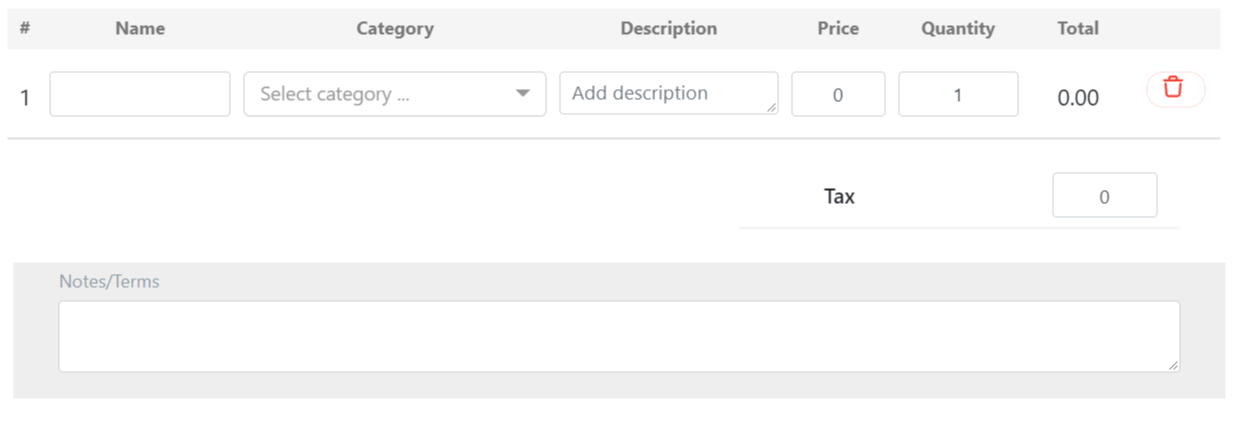
Task: Click the Tax label
Action: point(839,196)
